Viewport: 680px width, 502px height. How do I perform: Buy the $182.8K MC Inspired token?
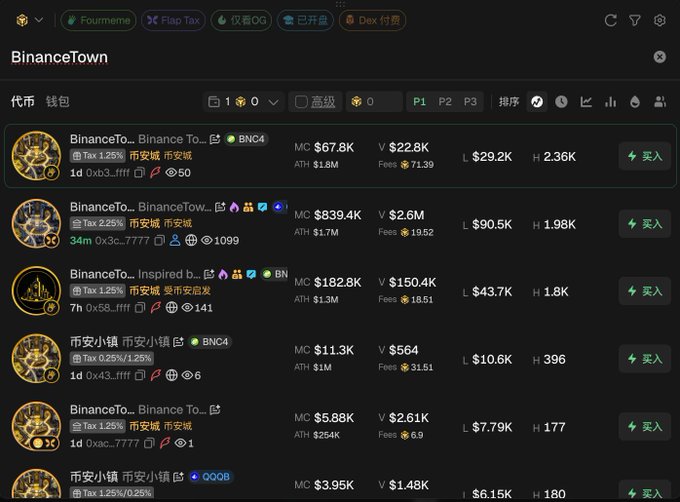pyautogui.click(x=645, y=291)
